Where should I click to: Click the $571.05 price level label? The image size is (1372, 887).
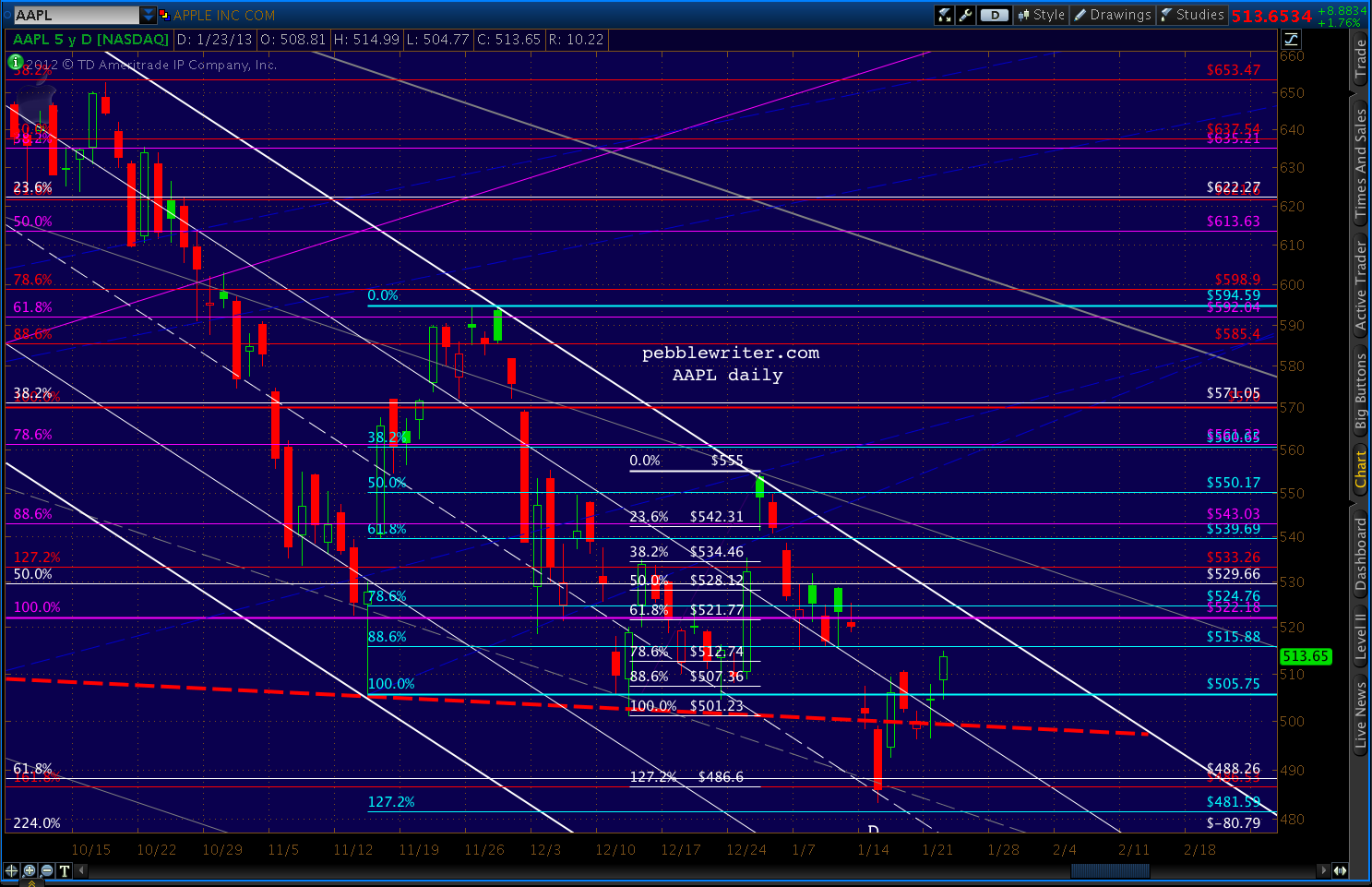pyautogui.click(x=1233, y=393)
